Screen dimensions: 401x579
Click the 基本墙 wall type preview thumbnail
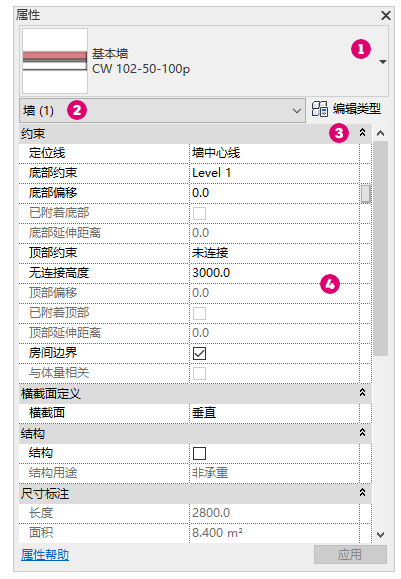pos(55,61)
